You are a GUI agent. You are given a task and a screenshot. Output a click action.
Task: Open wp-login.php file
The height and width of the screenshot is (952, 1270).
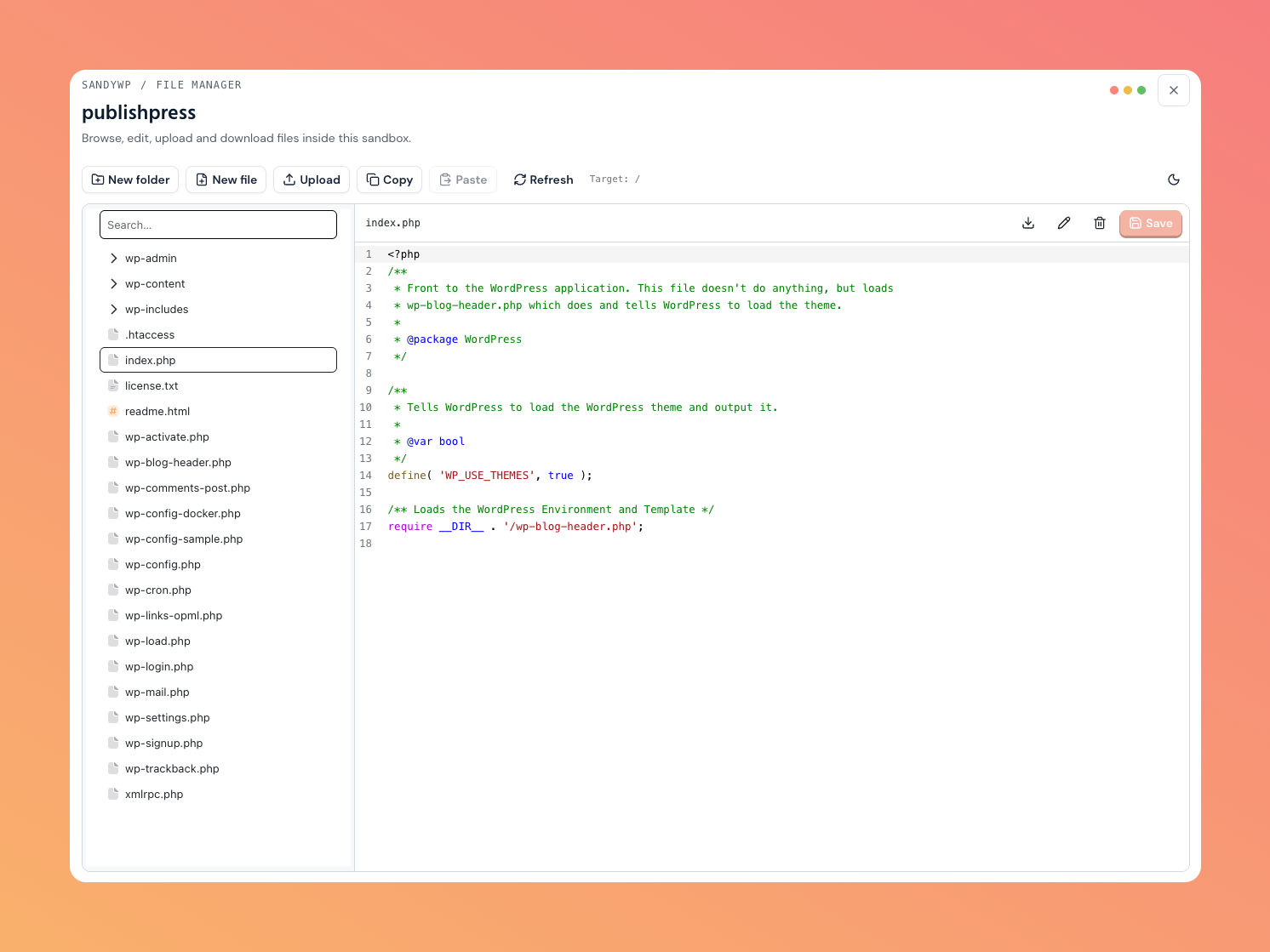pos(218,667)
